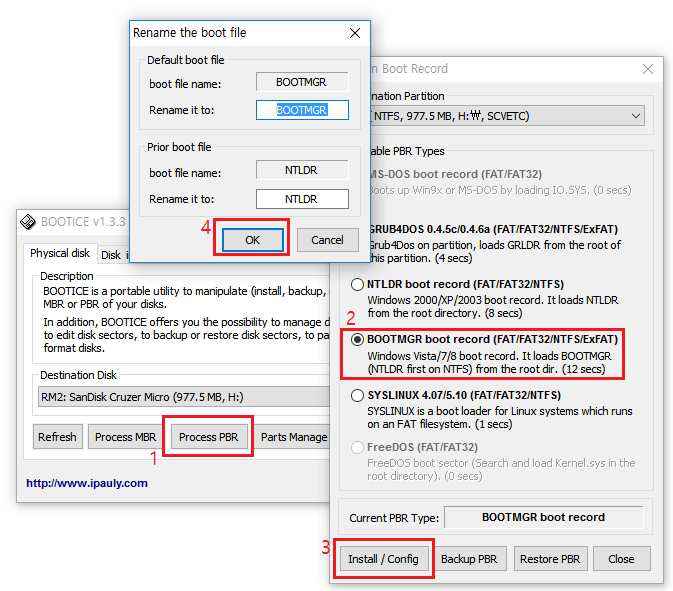Switch to the Physical disk tab
The image size is (673, 591).
pos(60,254)
